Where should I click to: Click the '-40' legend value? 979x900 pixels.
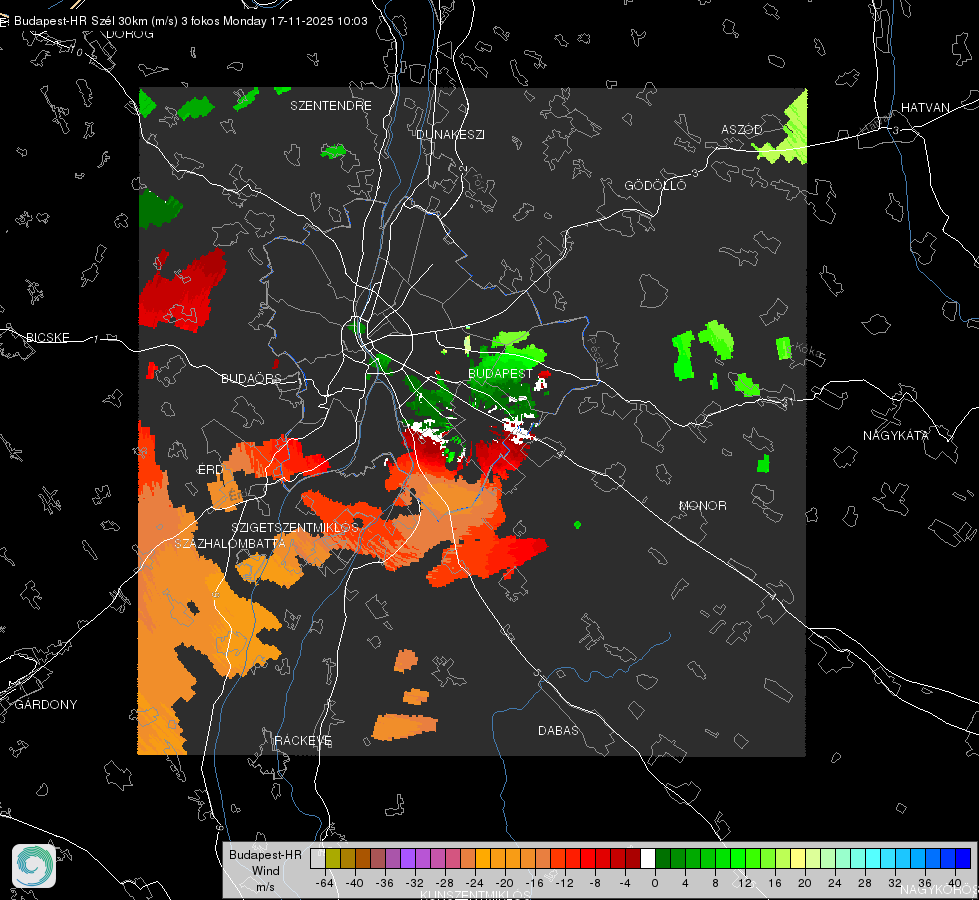pos(355,883)
